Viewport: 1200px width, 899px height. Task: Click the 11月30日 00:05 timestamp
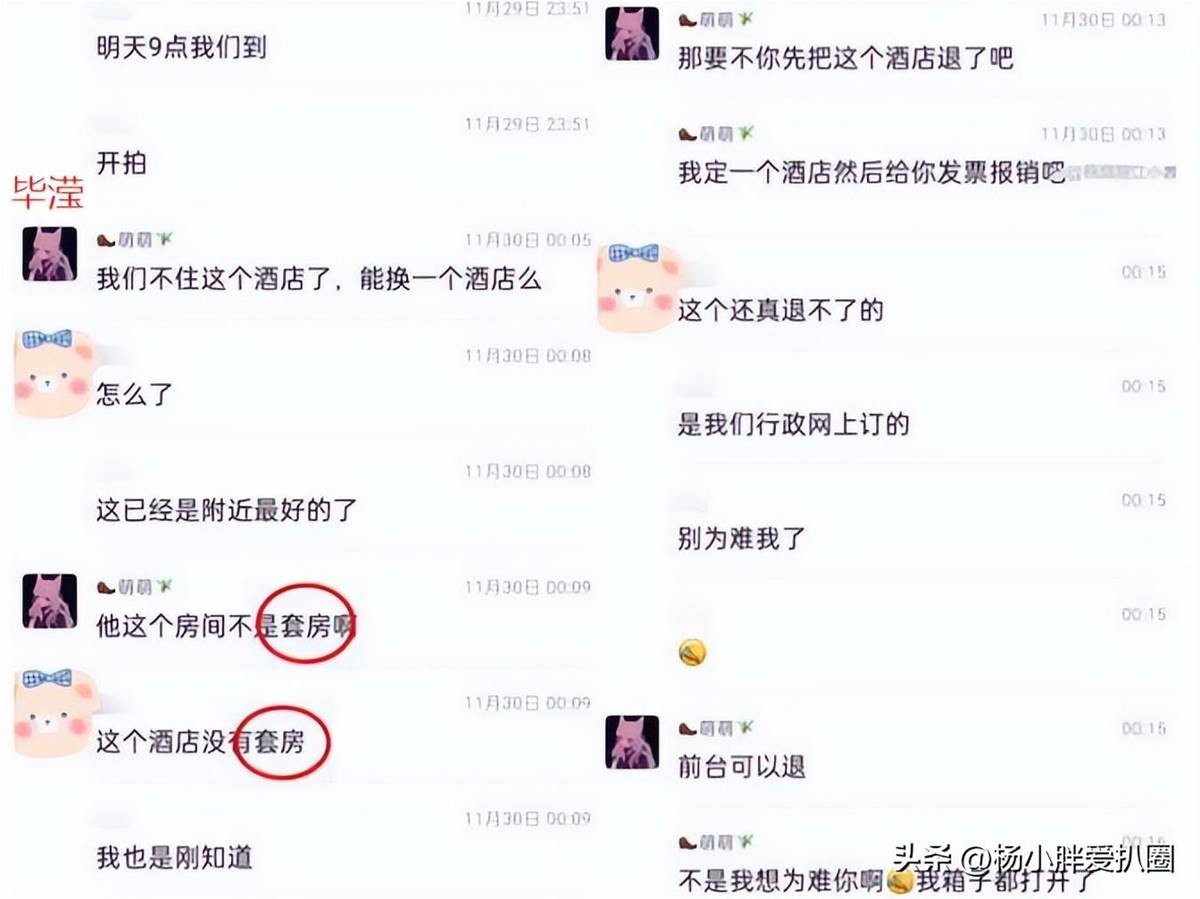527,241
